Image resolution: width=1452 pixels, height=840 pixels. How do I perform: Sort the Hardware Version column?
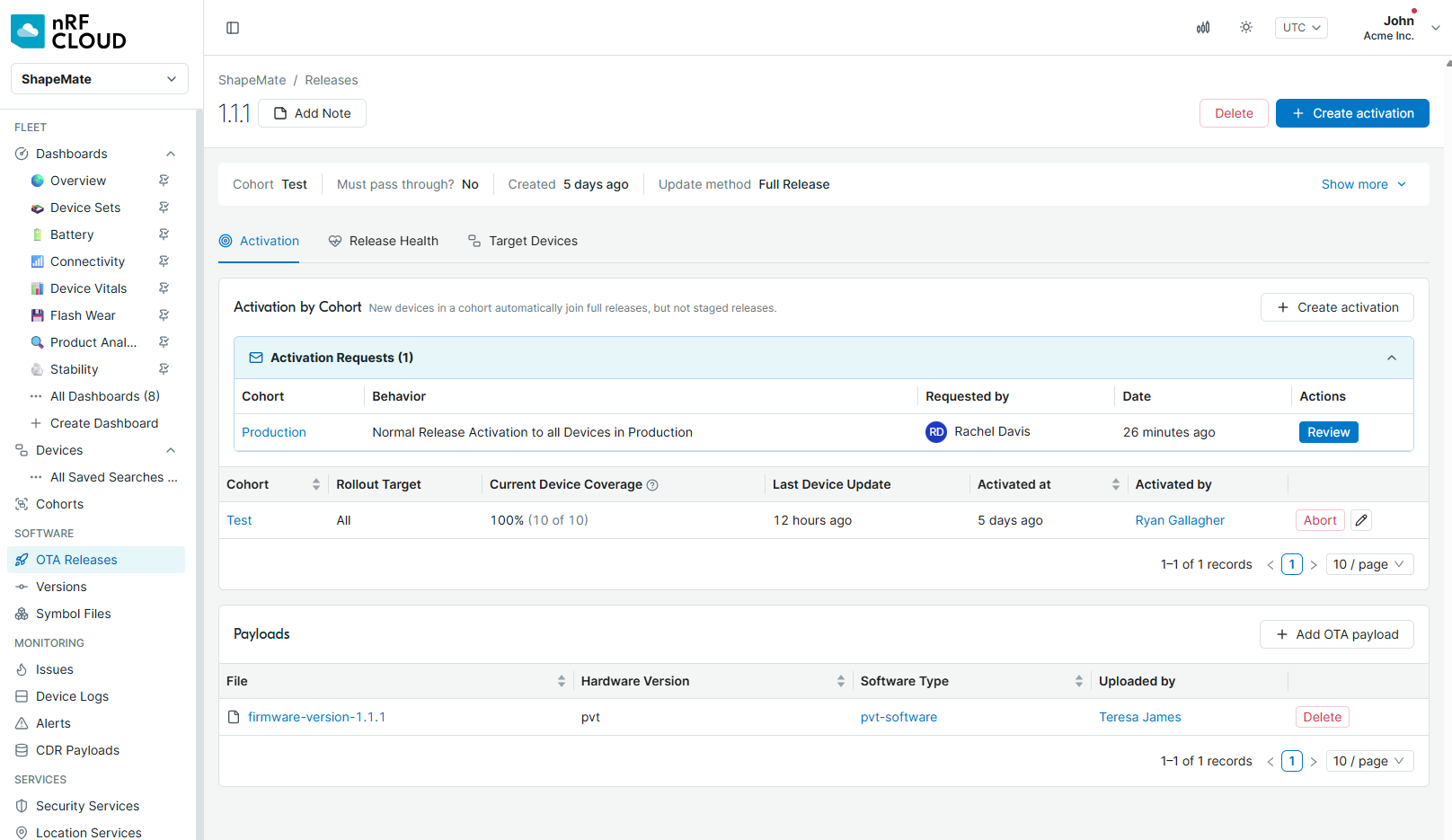(x=841, y=681)
